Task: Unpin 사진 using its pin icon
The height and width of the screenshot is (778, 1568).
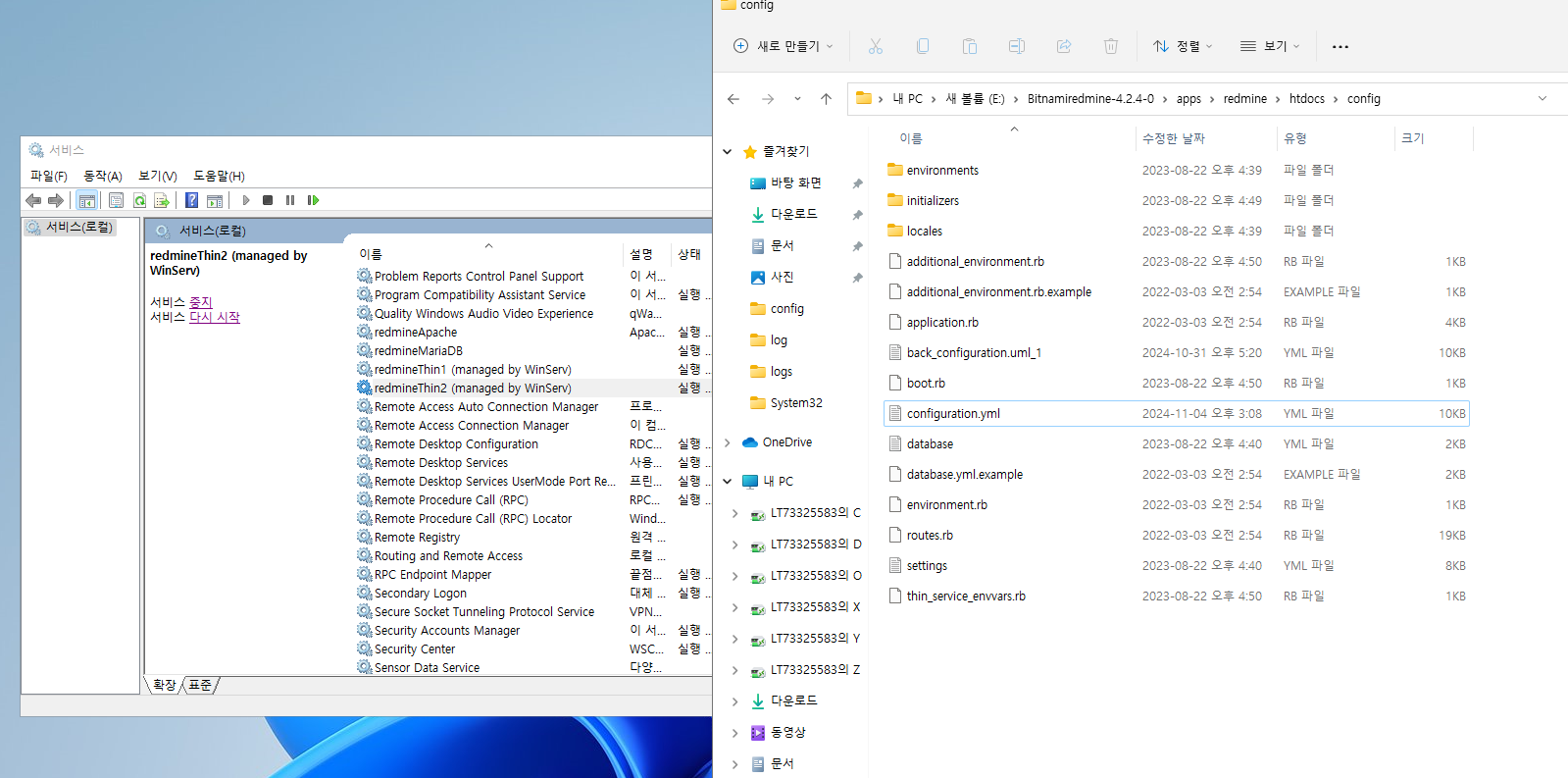Action: coord(857,278)
